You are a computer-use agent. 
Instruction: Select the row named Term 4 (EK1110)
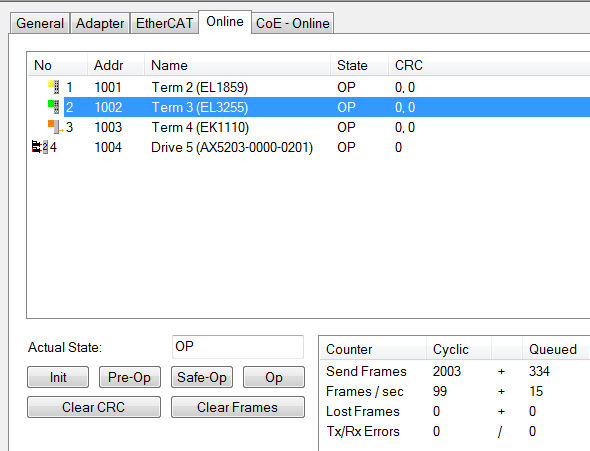coord(309,127)
